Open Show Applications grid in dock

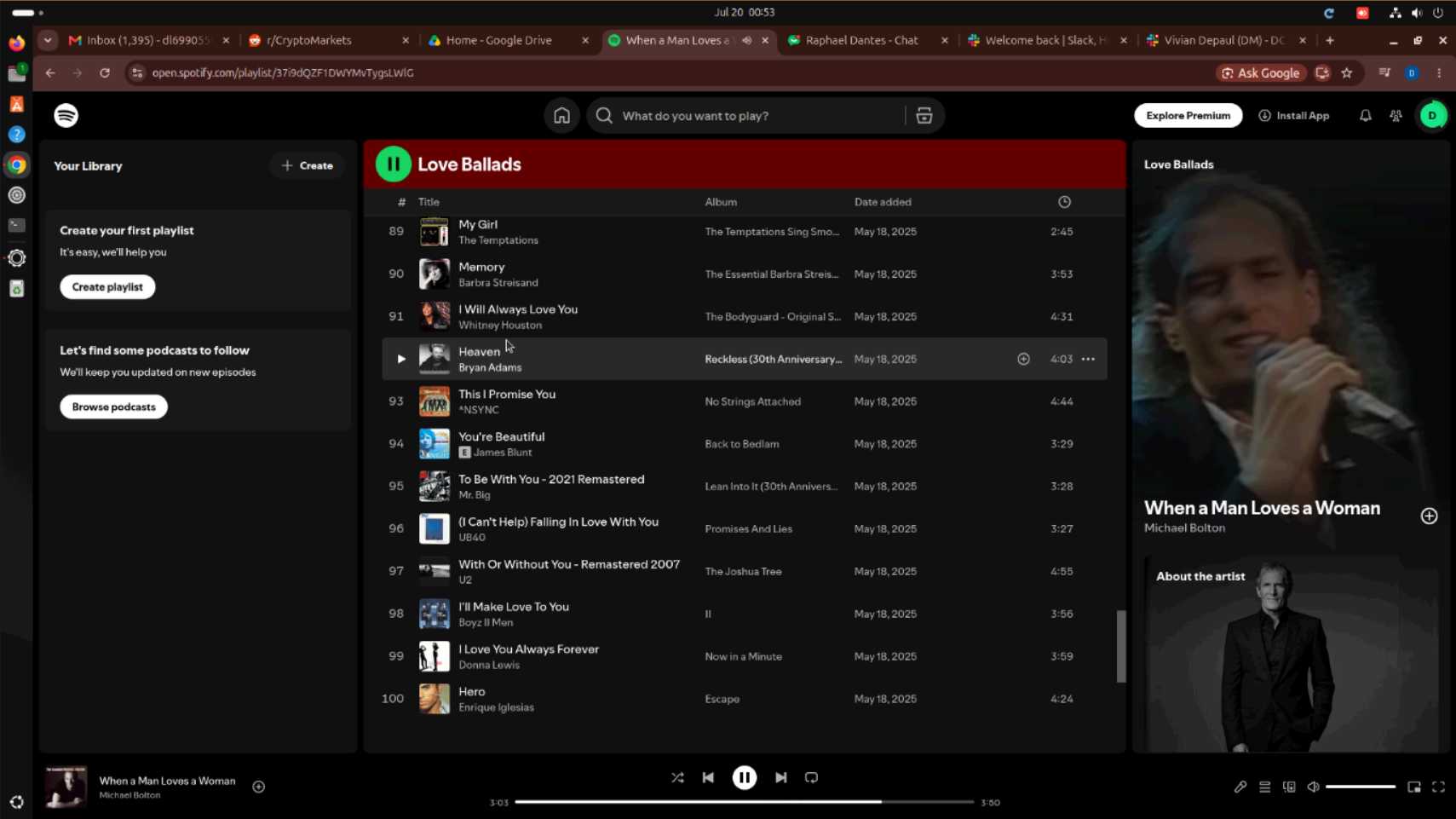coord(16,802)
